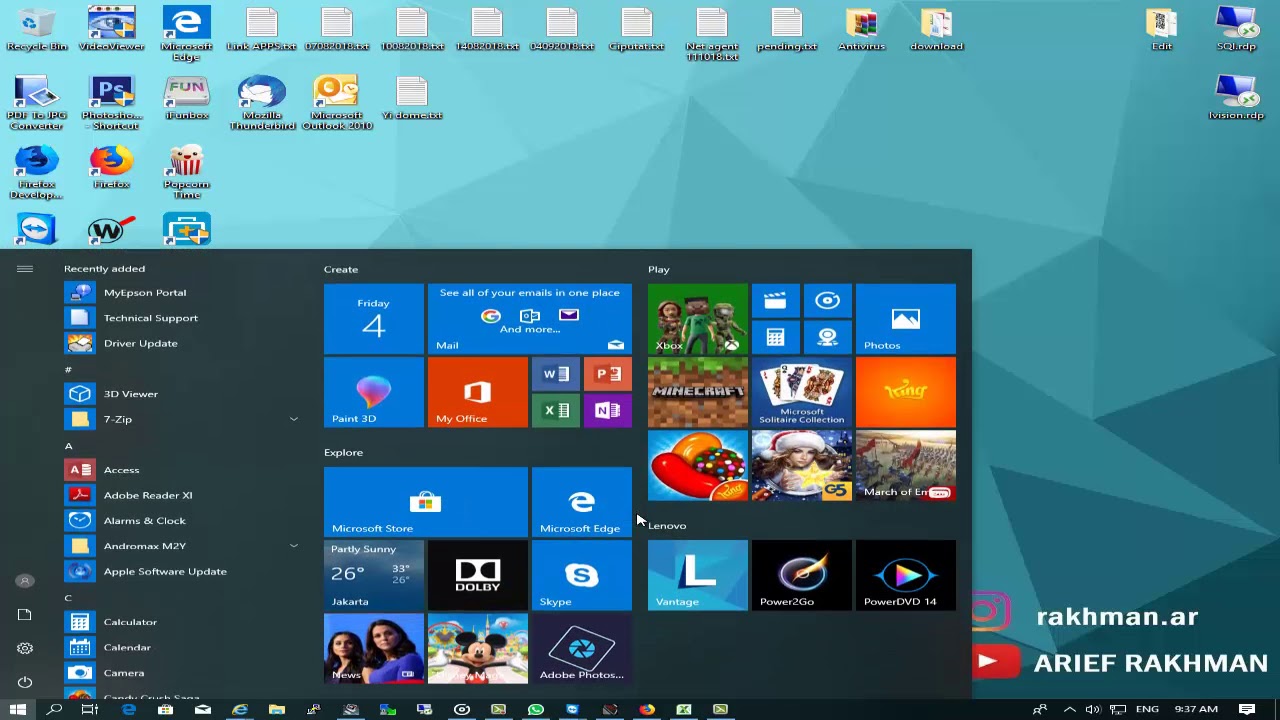Open the Power options button
The height and width of the screenshot is (720, 1280).
[25, 682]
